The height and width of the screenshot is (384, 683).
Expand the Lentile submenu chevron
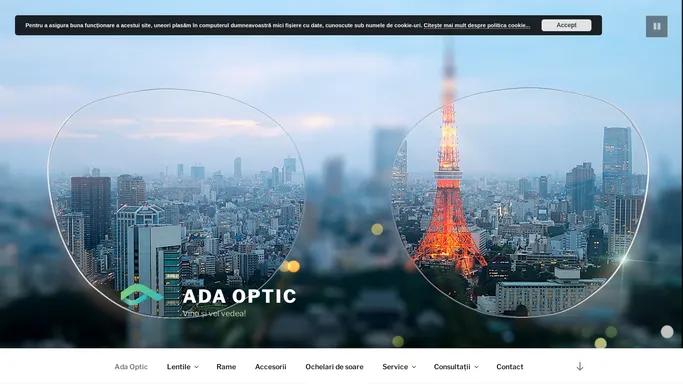coord(196,367)
